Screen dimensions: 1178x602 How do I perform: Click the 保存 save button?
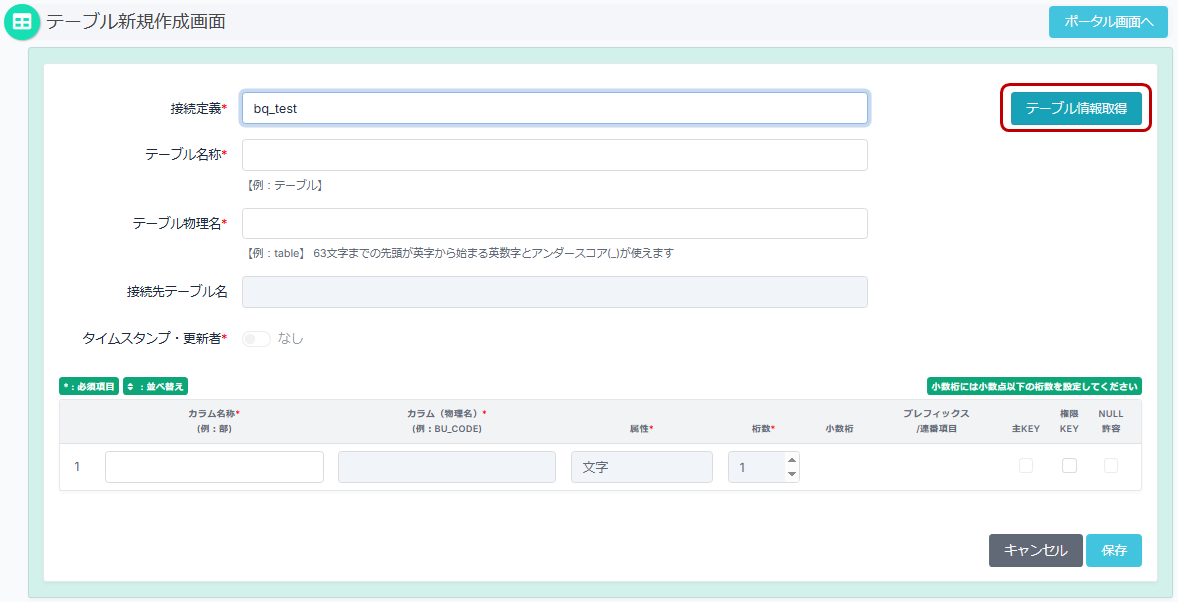click(x=1113, y=550)
